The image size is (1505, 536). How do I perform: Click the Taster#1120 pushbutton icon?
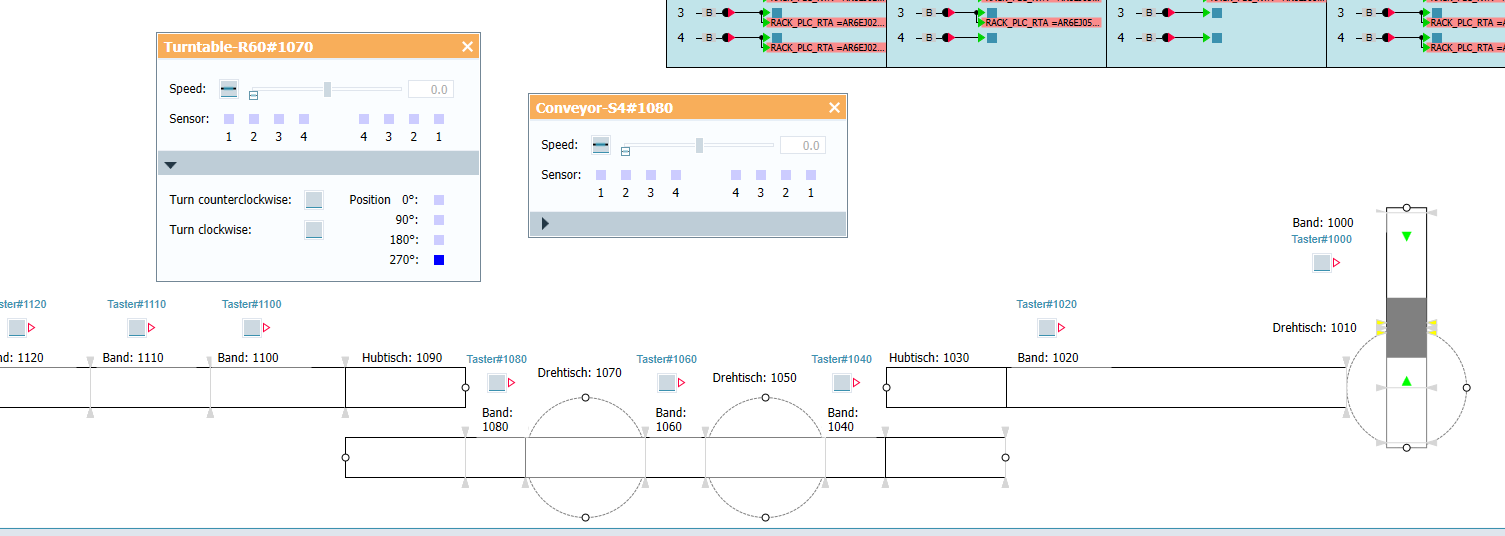tap(17, 328)
